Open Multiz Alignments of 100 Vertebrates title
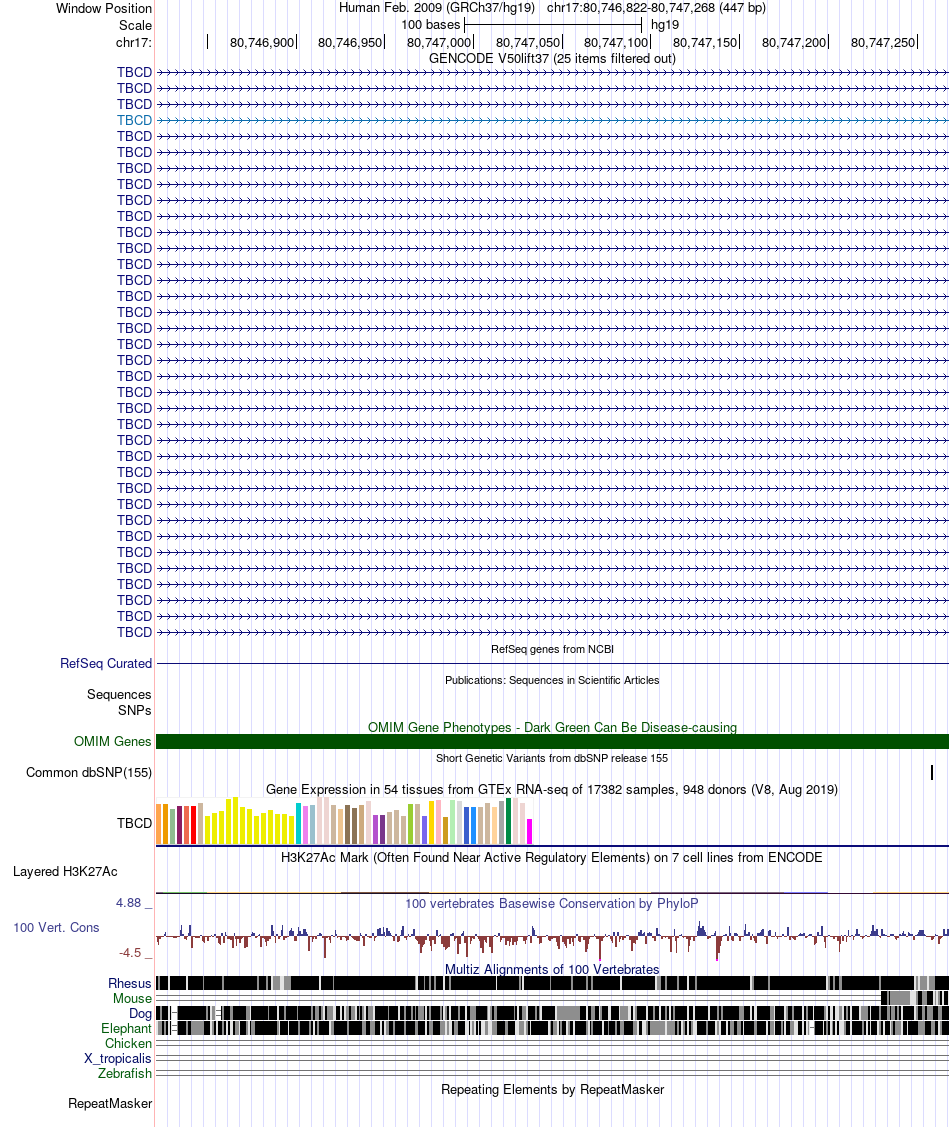 click(x=552, y=970)
